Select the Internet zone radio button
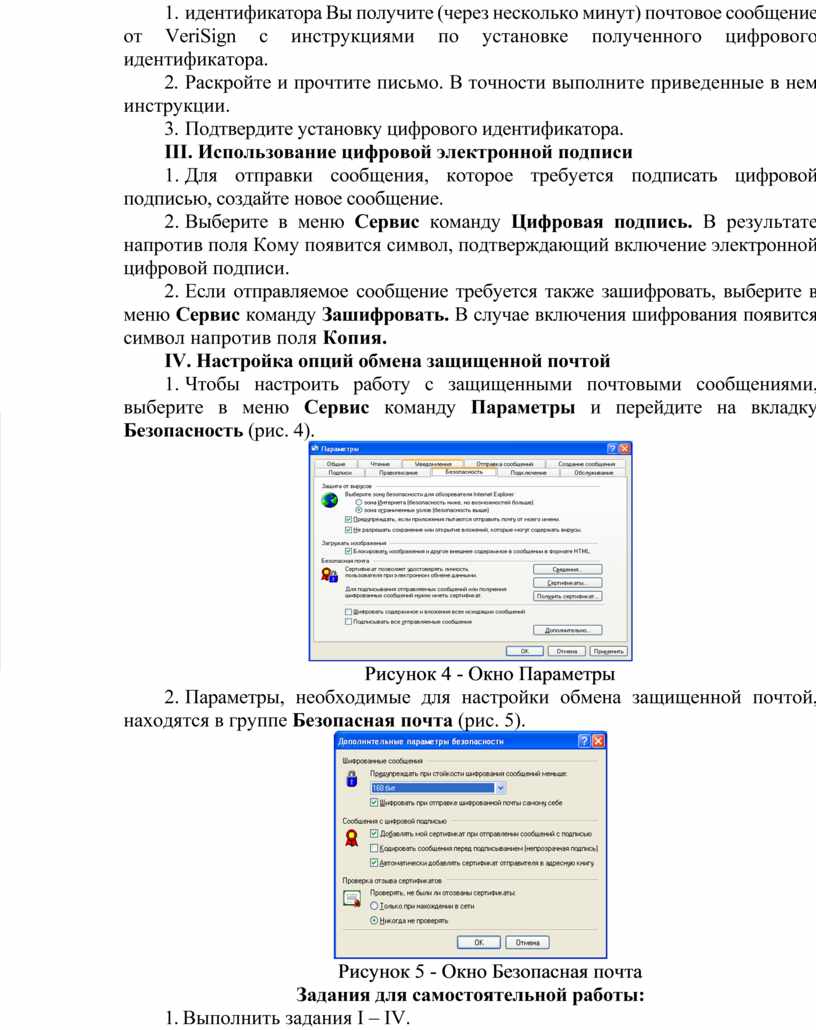This screenshot has width=816, height=1030. coord(359,503)
